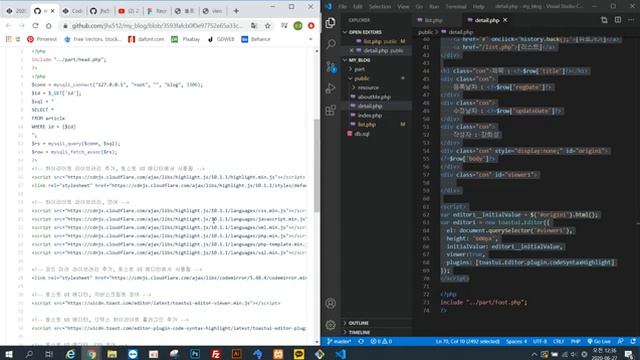Click the translate icon in Chrome address bar
Screen dimensions: 640x360
[254, 26]
